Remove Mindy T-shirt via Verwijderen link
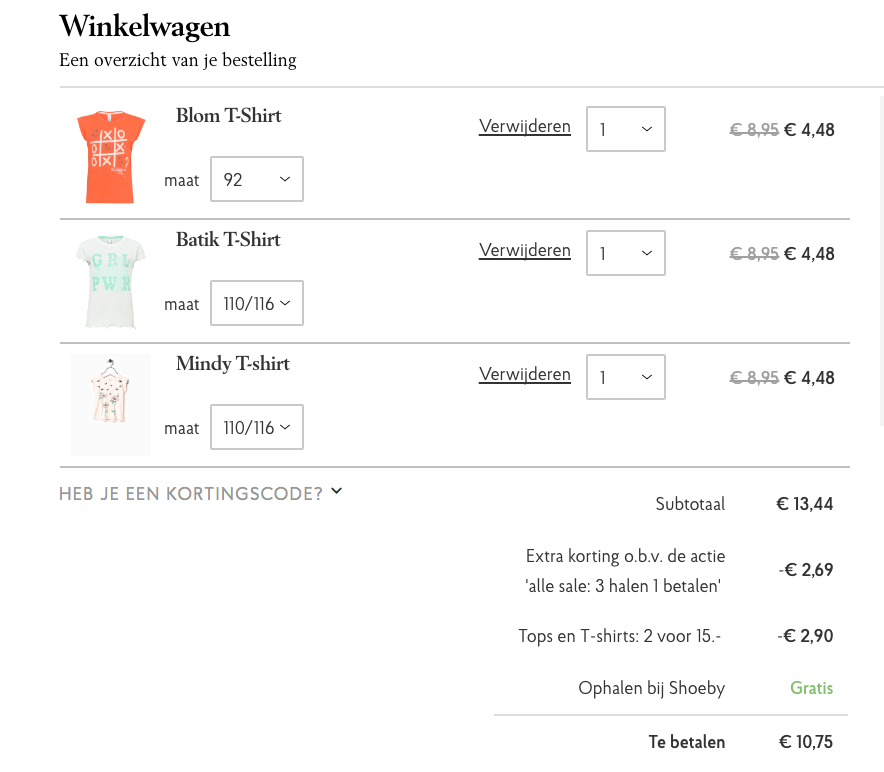This screenshot has width=884, height=772. [x=524, y=374]
